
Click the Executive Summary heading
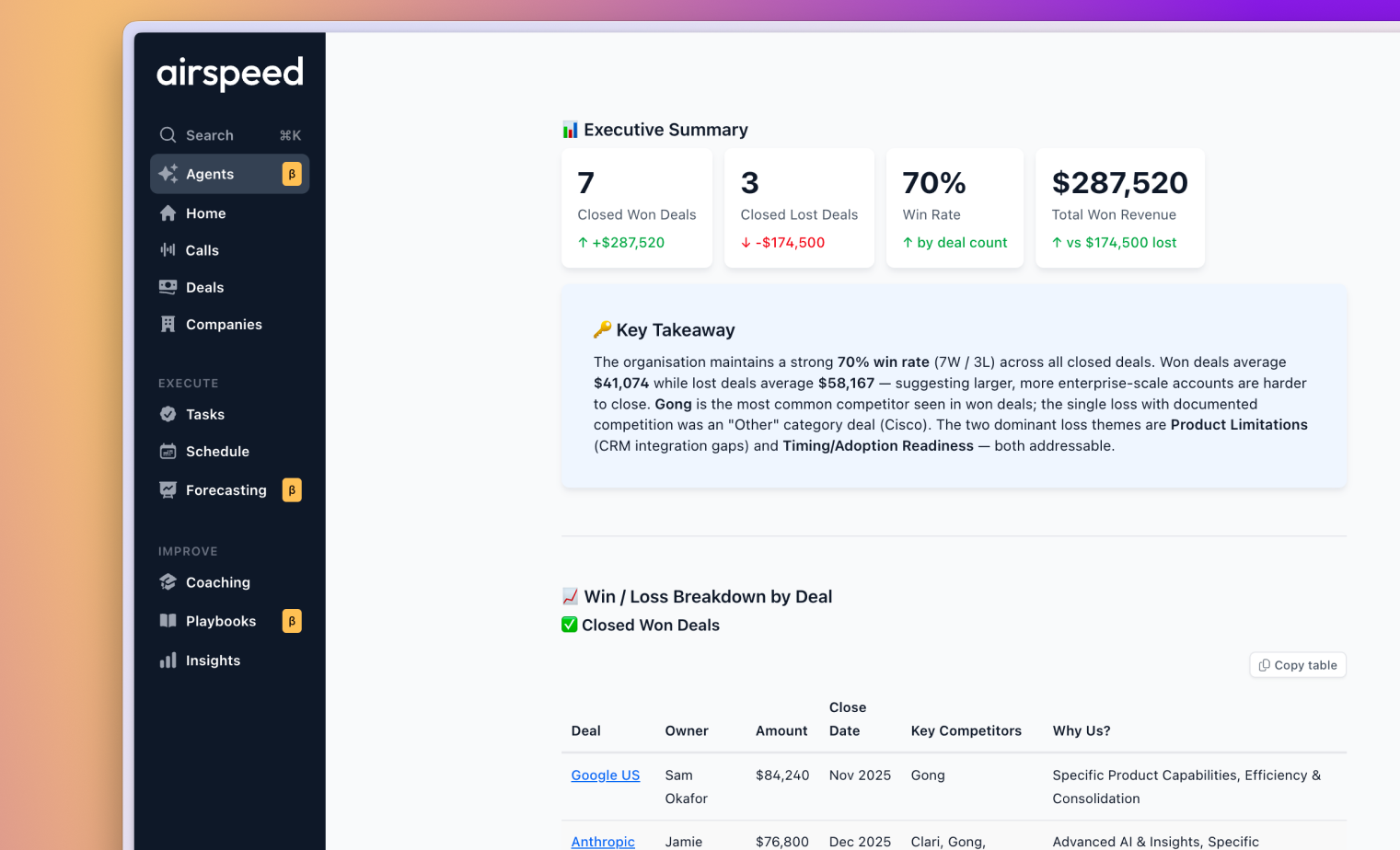[x=665, y=130]
